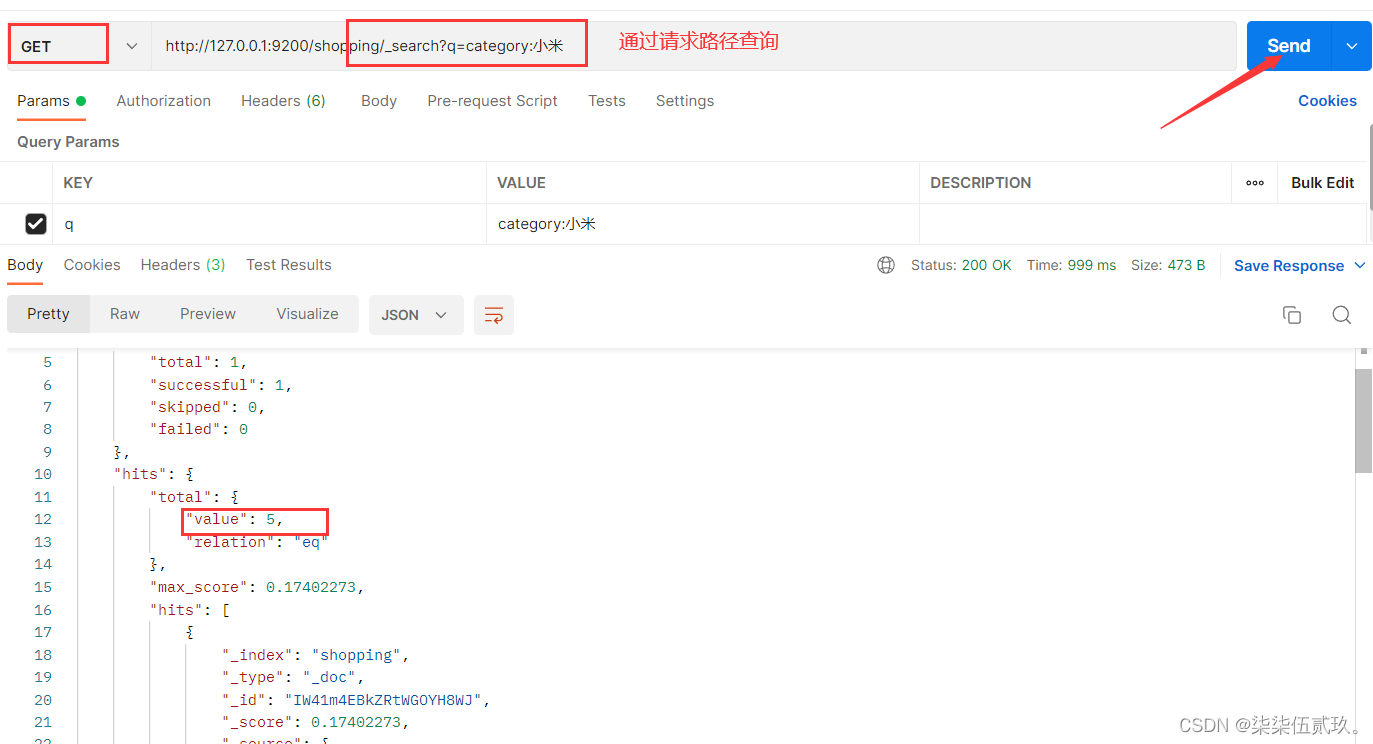Open the Send options arrow
Viewport: 1373px width, 744px height.
pyautogui.click(x=1352, y=46)
